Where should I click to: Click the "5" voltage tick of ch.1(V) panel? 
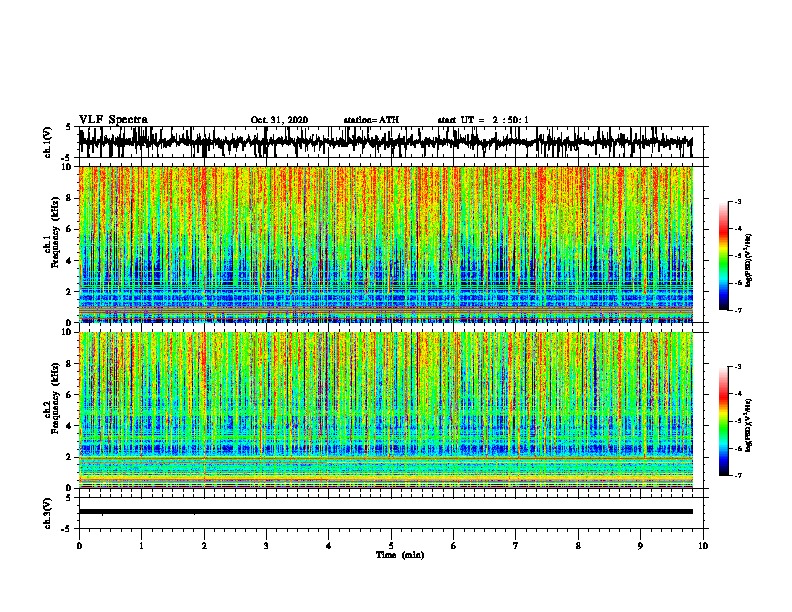[x=69, y=127]
